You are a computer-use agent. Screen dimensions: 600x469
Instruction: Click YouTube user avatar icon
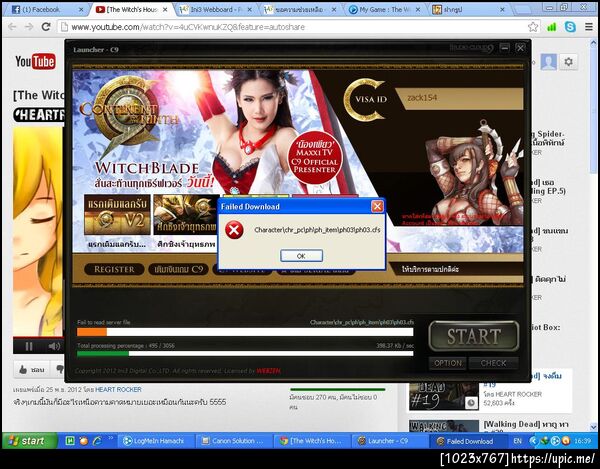548,62
